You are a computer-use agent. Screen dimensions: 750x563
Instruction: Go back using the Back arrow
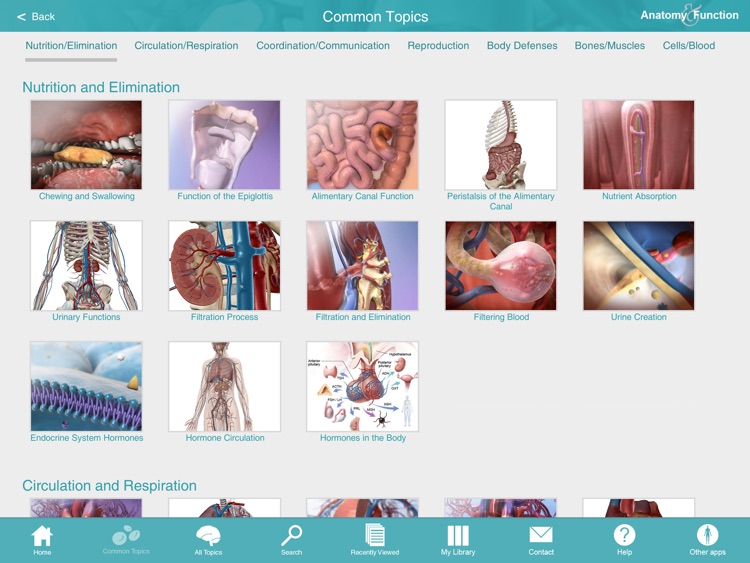pyautogui.click(x=36, y=17)
